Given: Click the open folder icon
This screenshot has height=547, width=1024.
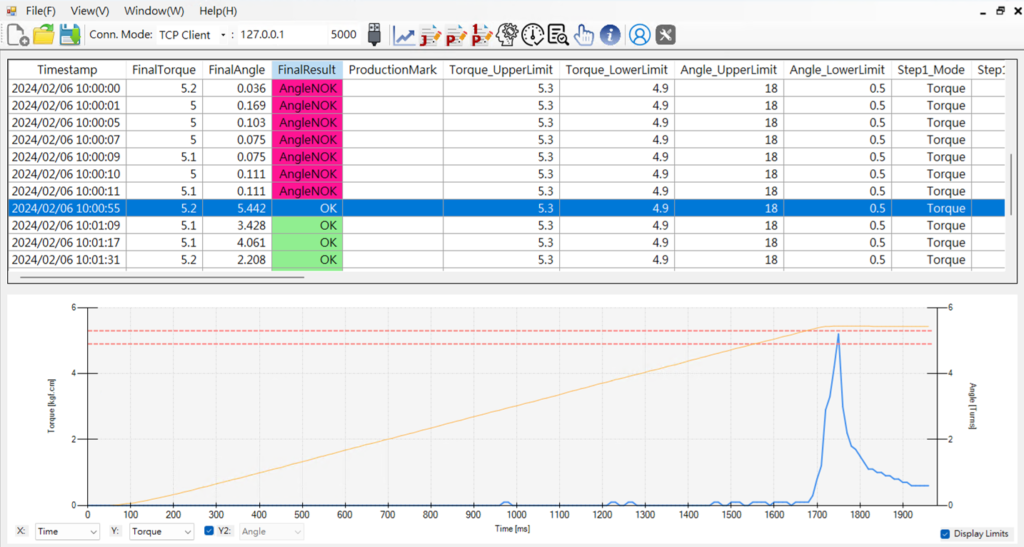Looking at the screenshot, I should (44, 35).
